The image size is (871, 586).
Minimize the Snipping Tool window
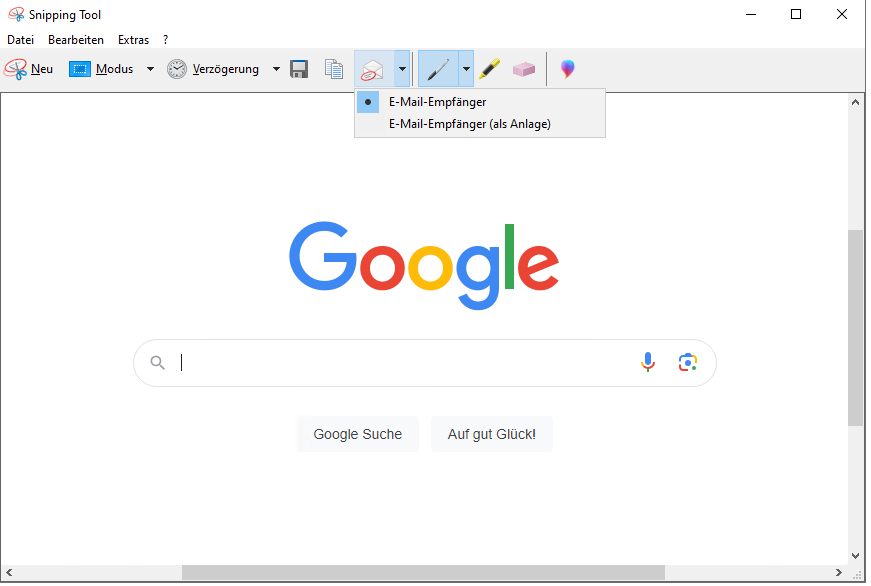(751, 14)
